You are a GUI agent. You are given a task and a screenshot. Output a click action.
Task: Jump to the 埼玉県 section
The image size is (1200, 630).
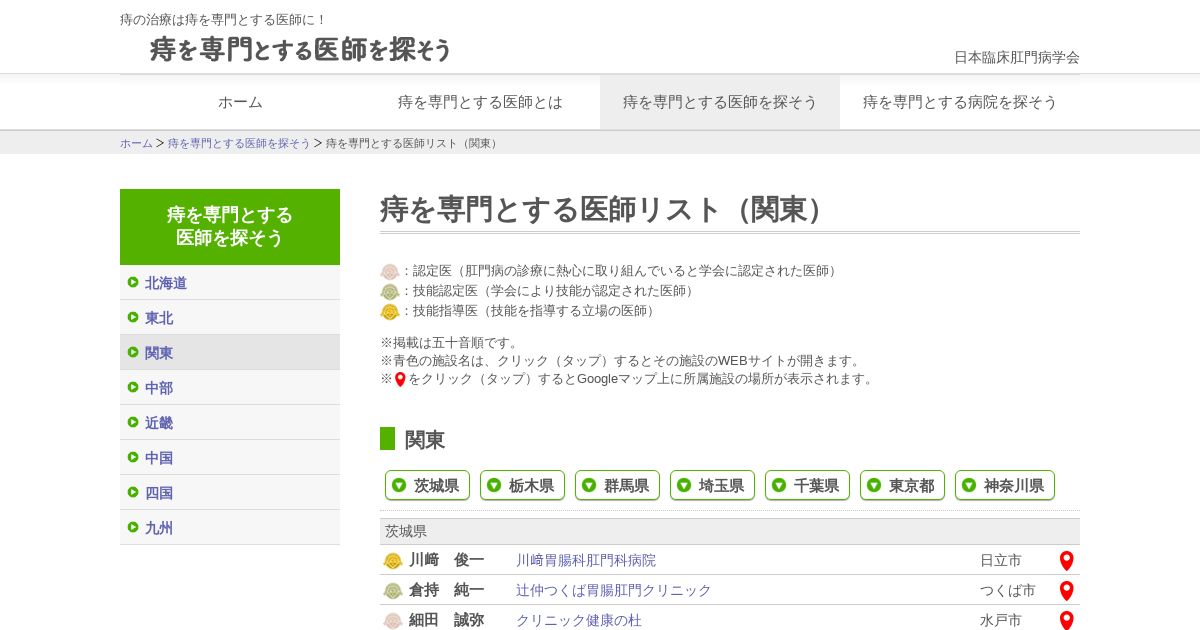(x=712, y=485)
